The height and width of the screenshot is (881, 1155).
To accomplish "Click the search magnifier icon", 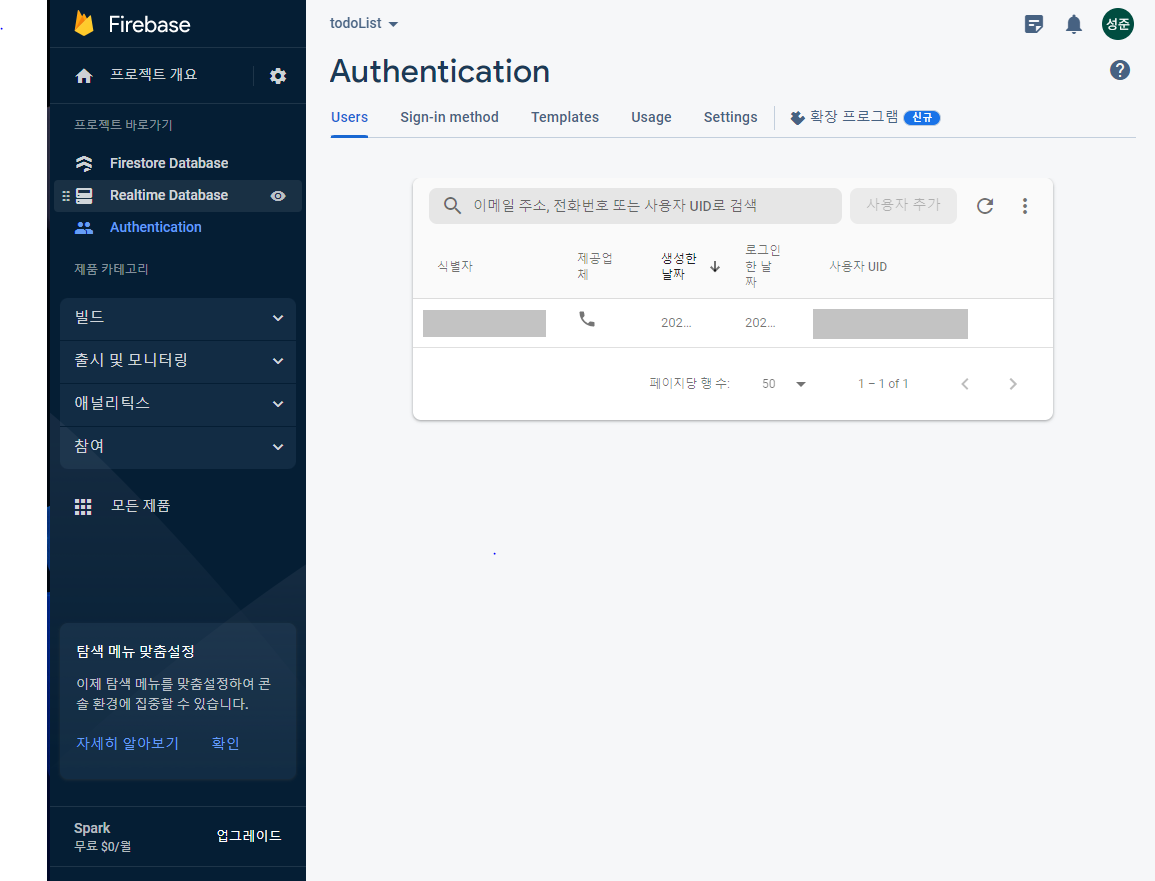I will 452,206.
